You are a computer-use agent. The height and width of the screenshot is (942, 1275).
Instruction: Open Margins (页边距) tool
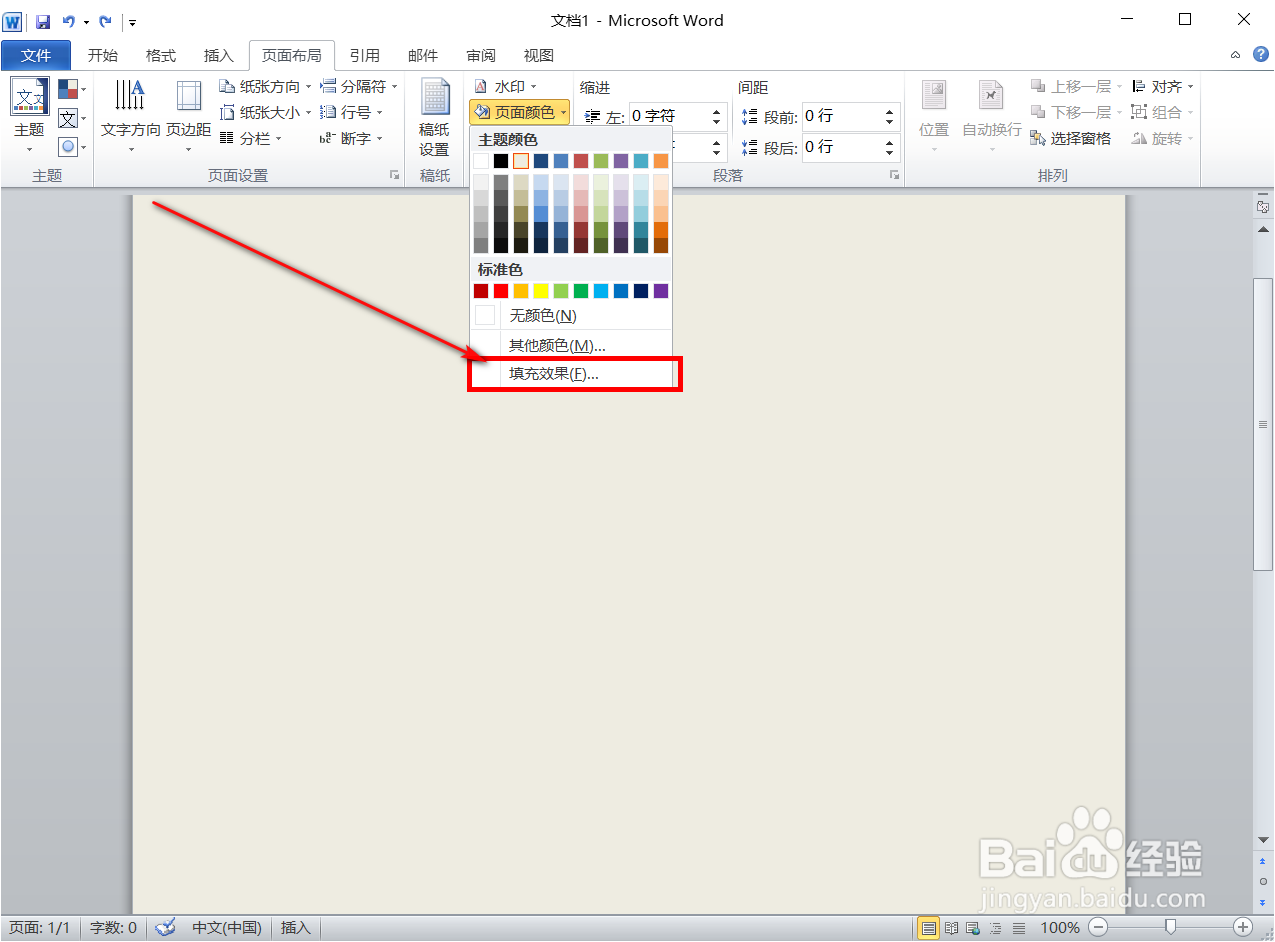click(189, 117)
